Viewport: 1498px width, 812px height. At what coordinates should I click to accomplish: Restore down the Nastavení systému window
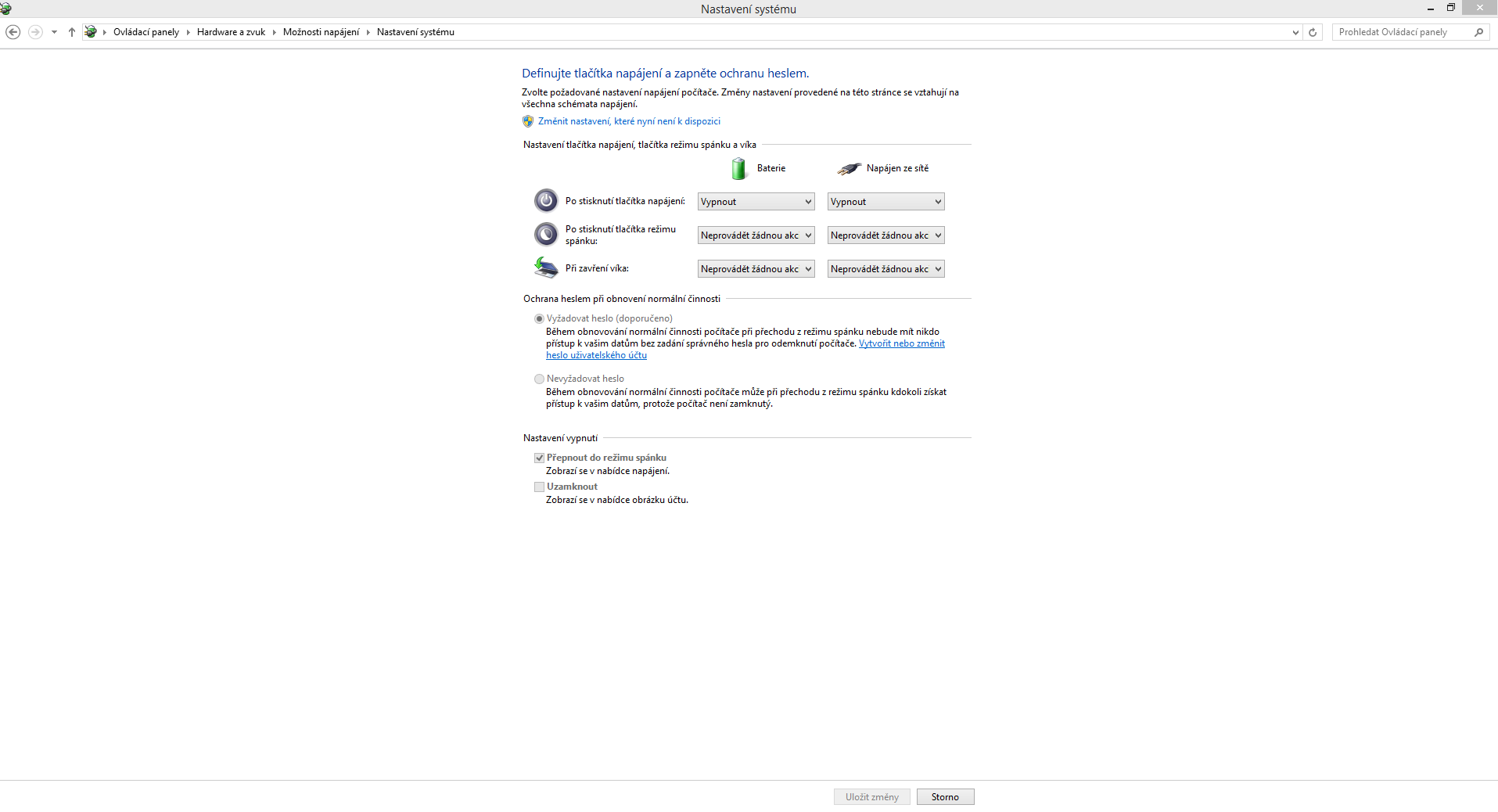1451,8
